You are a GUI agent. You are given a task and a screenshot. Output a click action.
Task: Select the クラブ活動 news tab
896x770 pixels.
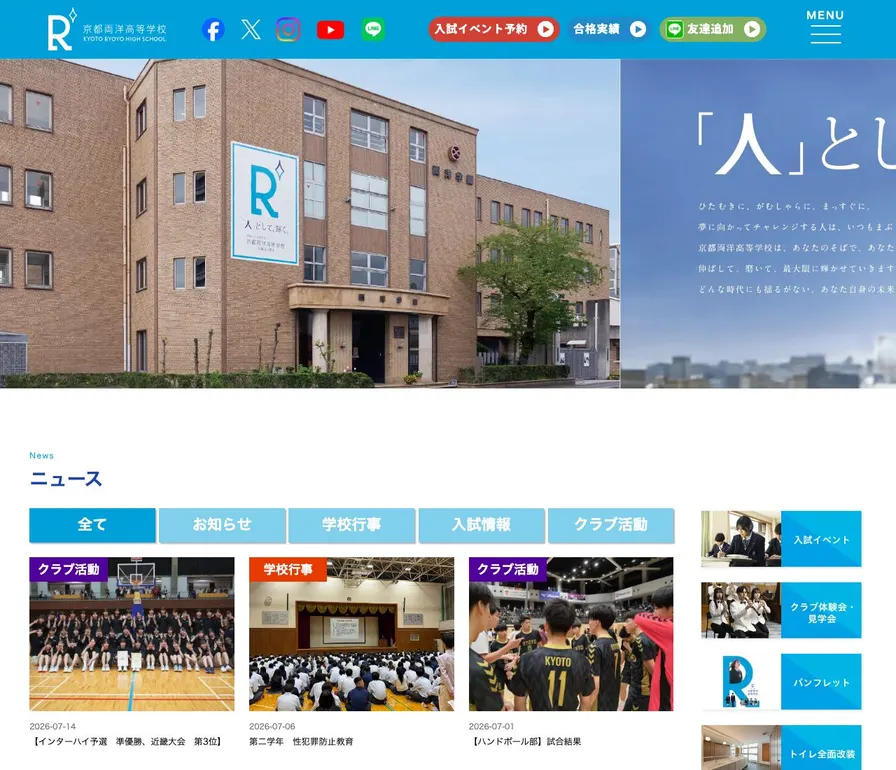pos(611,524)
